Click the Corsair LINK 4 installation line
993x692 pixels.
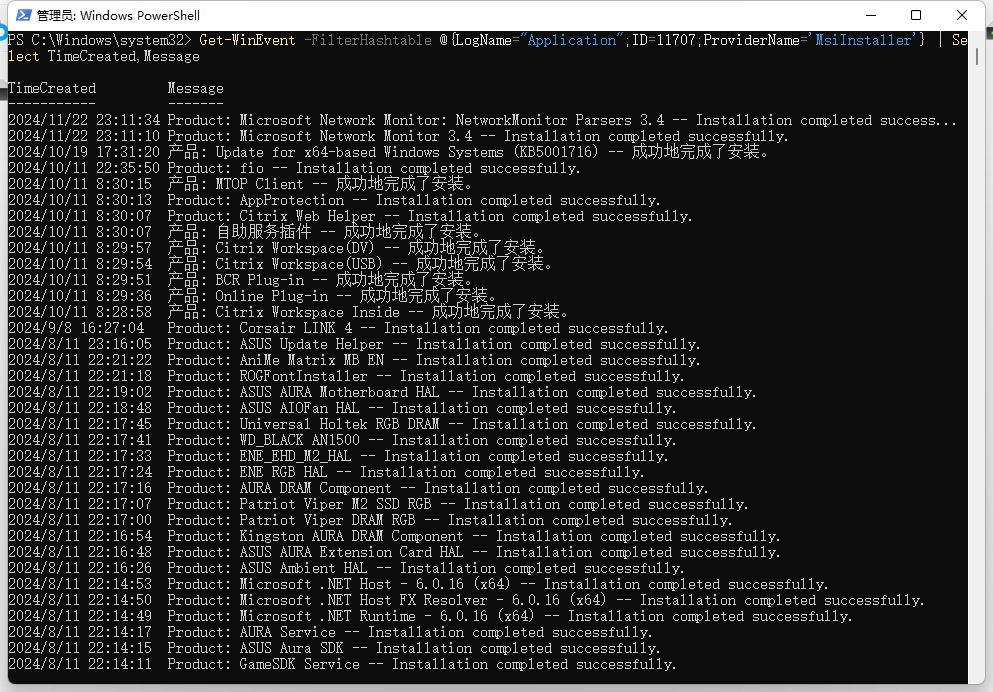coord(400,328)
